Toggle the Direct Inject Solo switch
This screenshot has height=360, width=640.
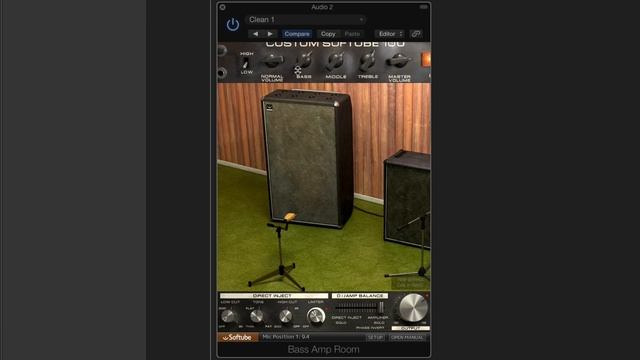(341, 322)
